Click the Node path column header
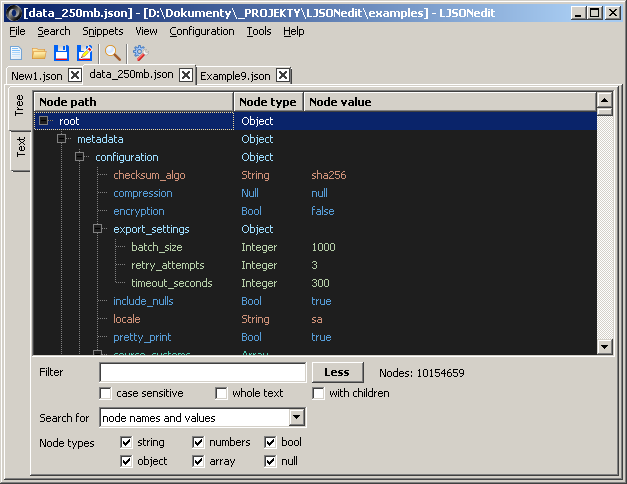627x484 pixels. (x=133, y=102)
